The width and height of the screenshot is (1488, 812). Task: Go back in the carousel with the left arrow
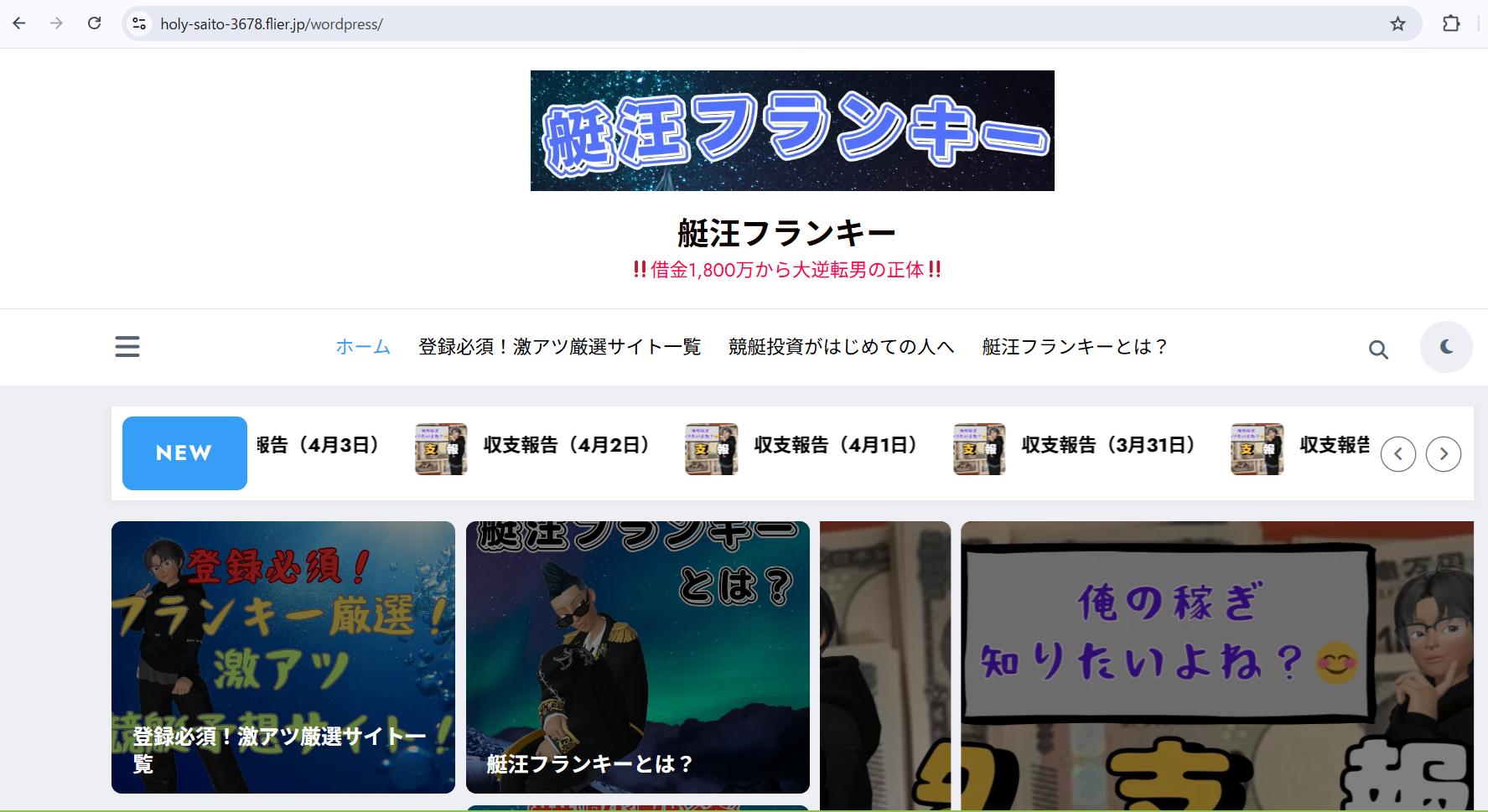coord(1398,453)
